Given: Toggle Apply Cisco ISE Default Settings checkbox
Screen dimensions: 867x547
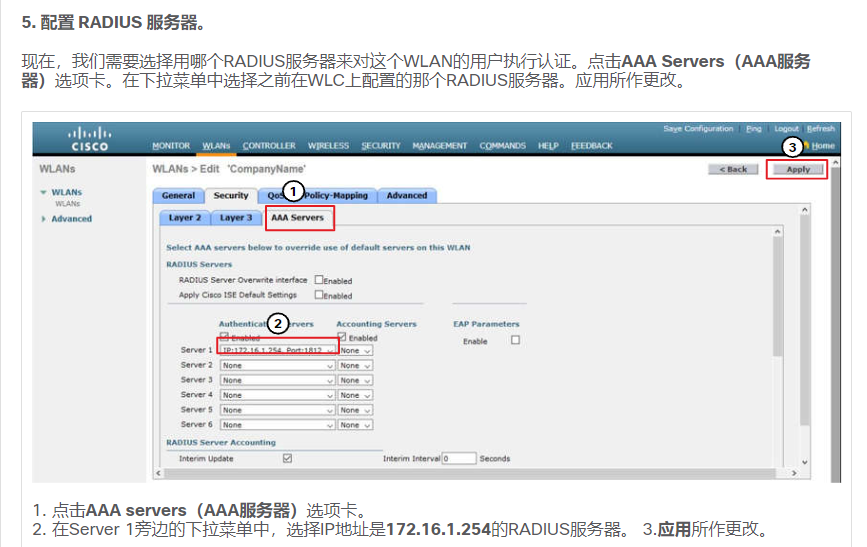Looking at the screenshot, I should pos(319,295).
